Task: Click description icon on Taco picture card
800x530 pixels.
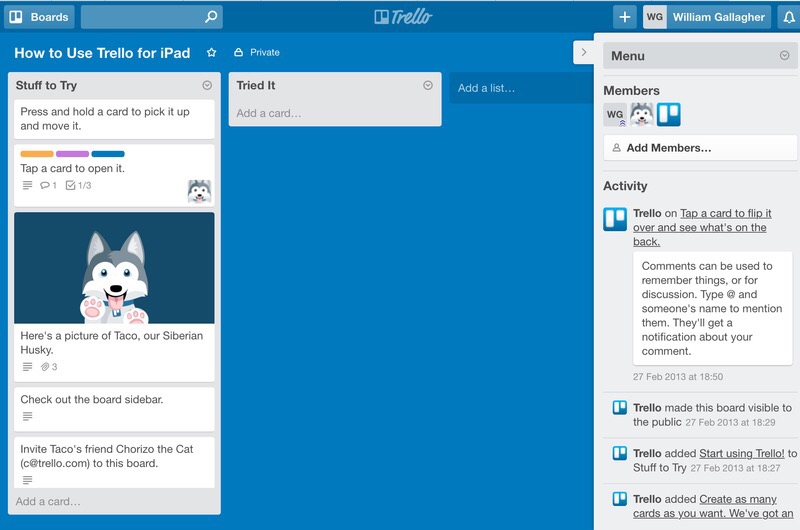Action: coord(28,366)
